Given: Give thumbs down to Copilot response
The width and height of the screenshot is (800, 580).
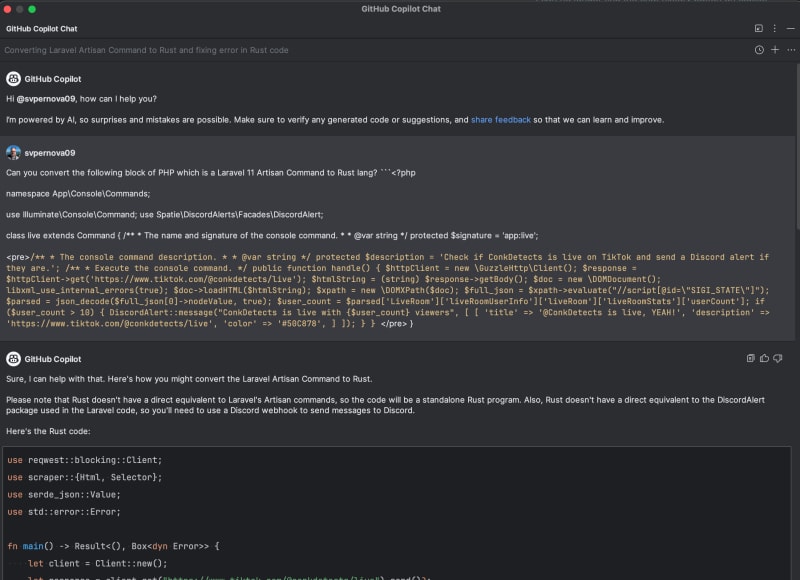Looking at the screenshot, I should (x=778, y=359).
